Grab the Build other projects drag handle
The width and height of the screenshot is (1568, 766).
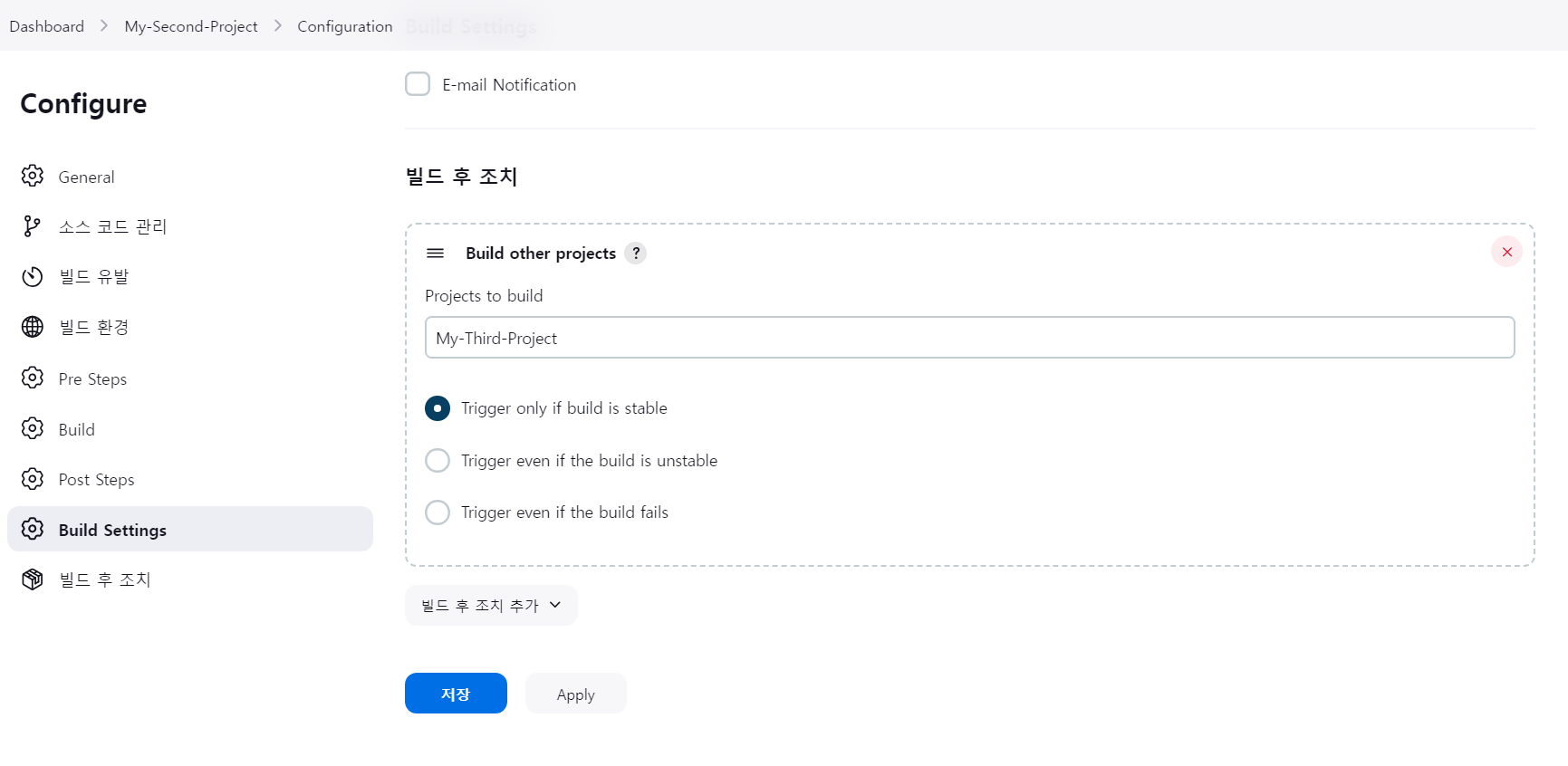436,254
